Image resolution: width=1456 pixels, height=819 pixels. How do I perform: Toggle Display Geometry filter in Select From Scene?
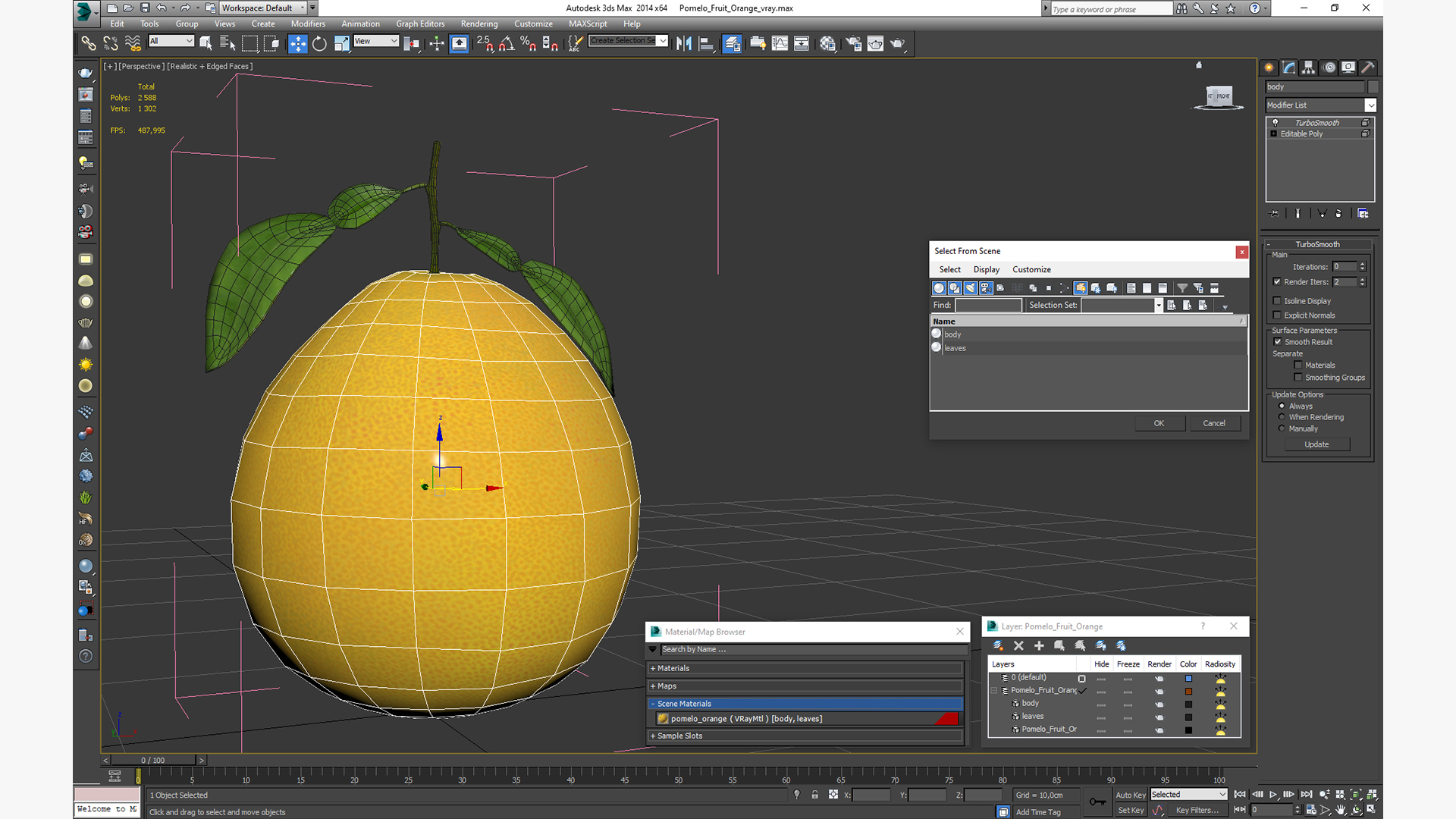[x=939, y=288]
